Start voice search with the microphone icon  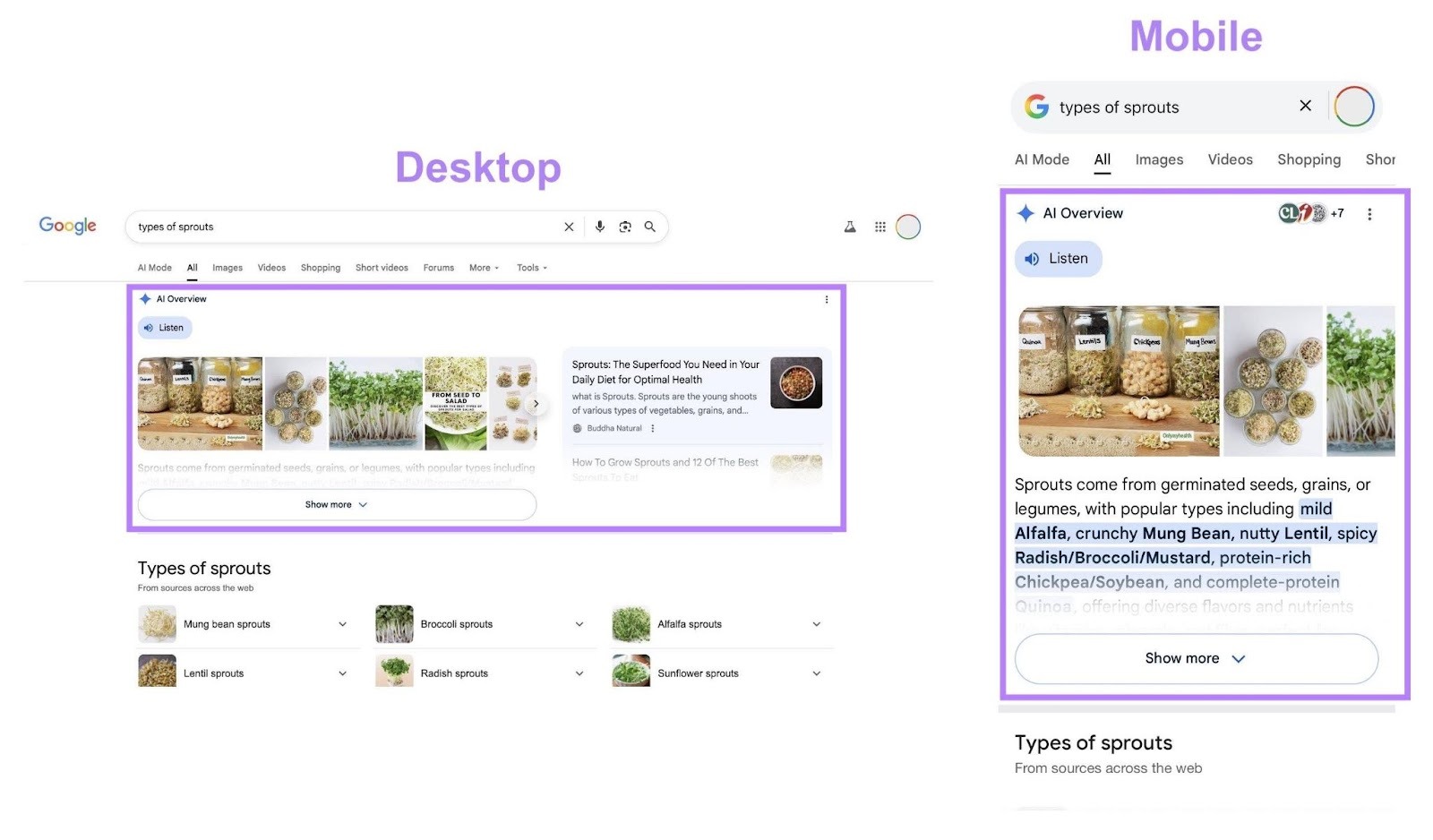599,227
